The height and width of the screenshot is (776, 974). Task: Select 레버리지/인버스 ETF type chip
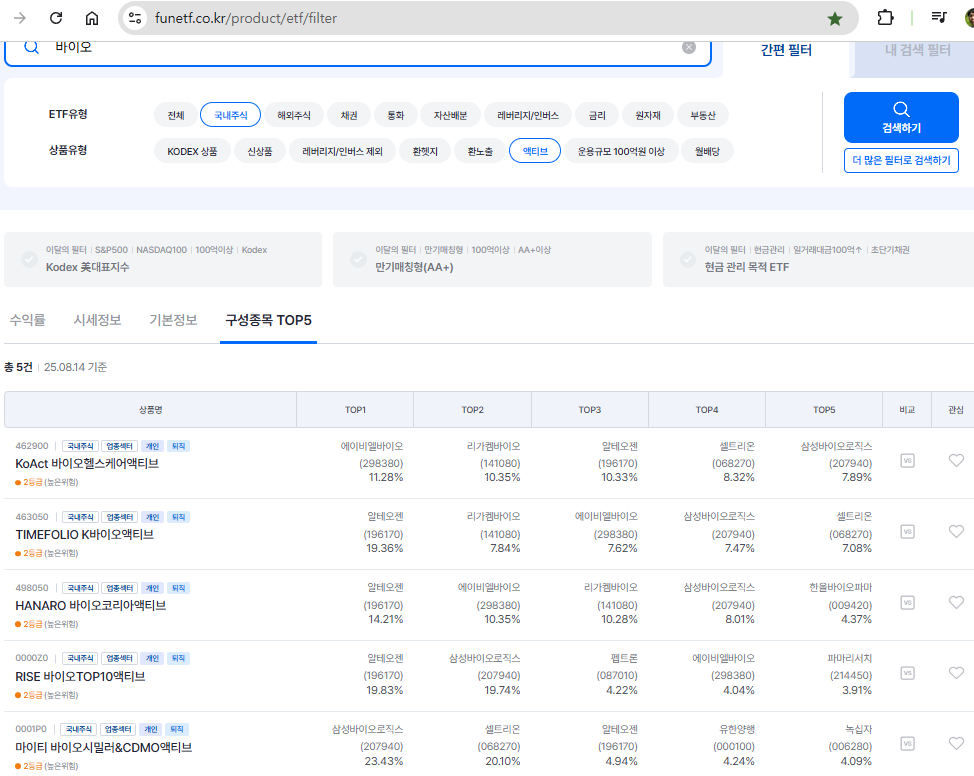(x=528, y=115)
